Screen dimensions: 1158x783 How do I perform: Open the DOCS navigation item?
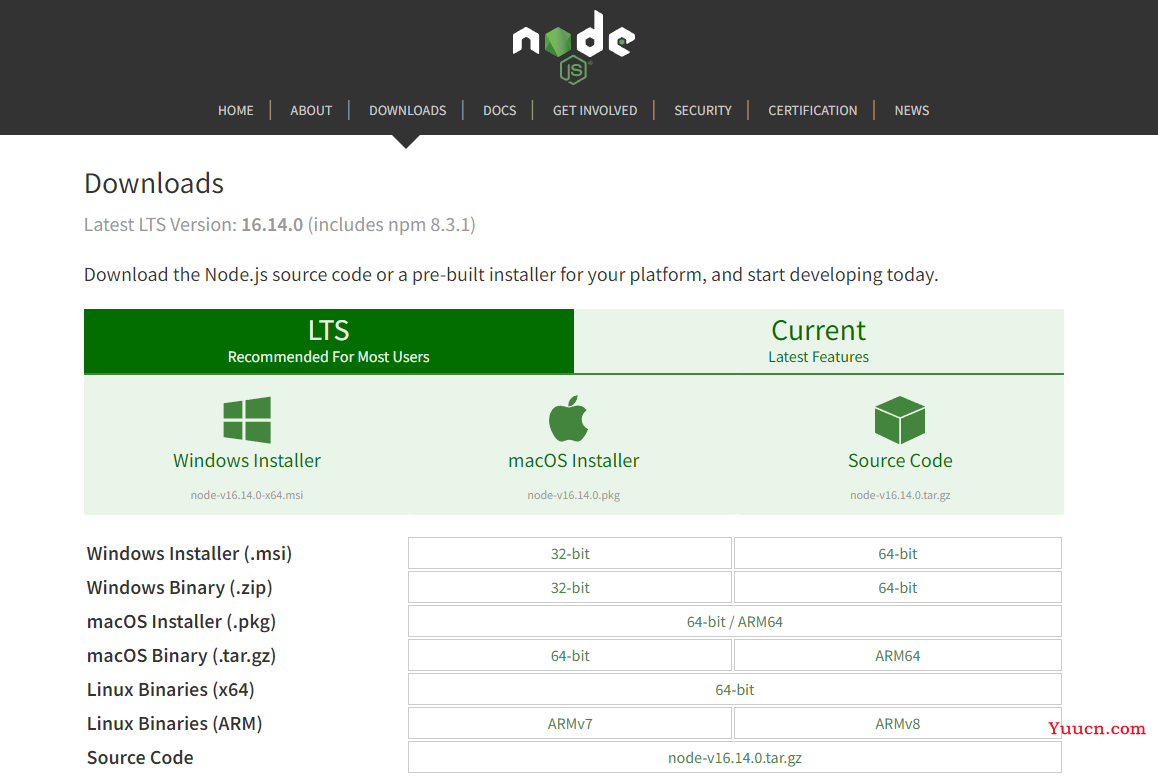point(499,110)
